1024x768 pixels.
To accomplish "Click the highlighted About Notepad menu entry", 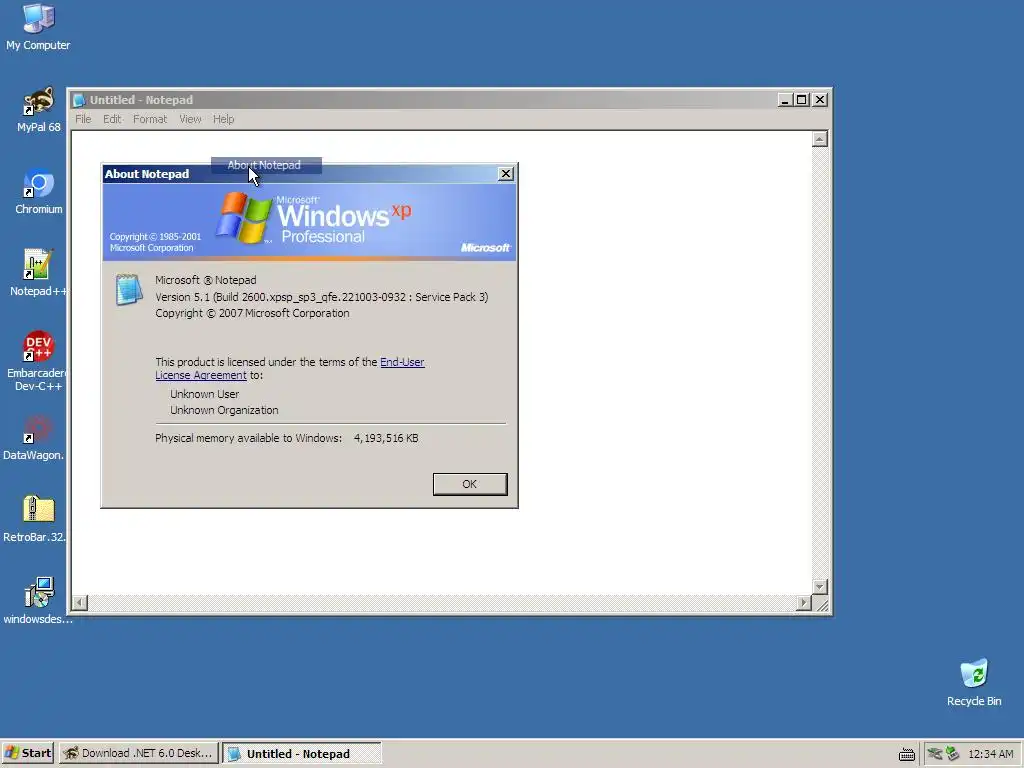I will point(266,165).
